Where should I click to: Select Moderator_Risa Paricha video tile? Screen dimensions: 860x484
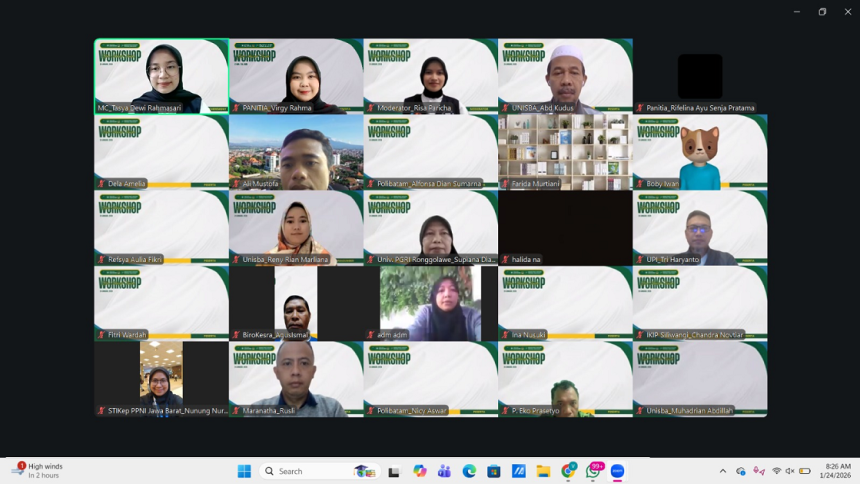coord(431,76)
